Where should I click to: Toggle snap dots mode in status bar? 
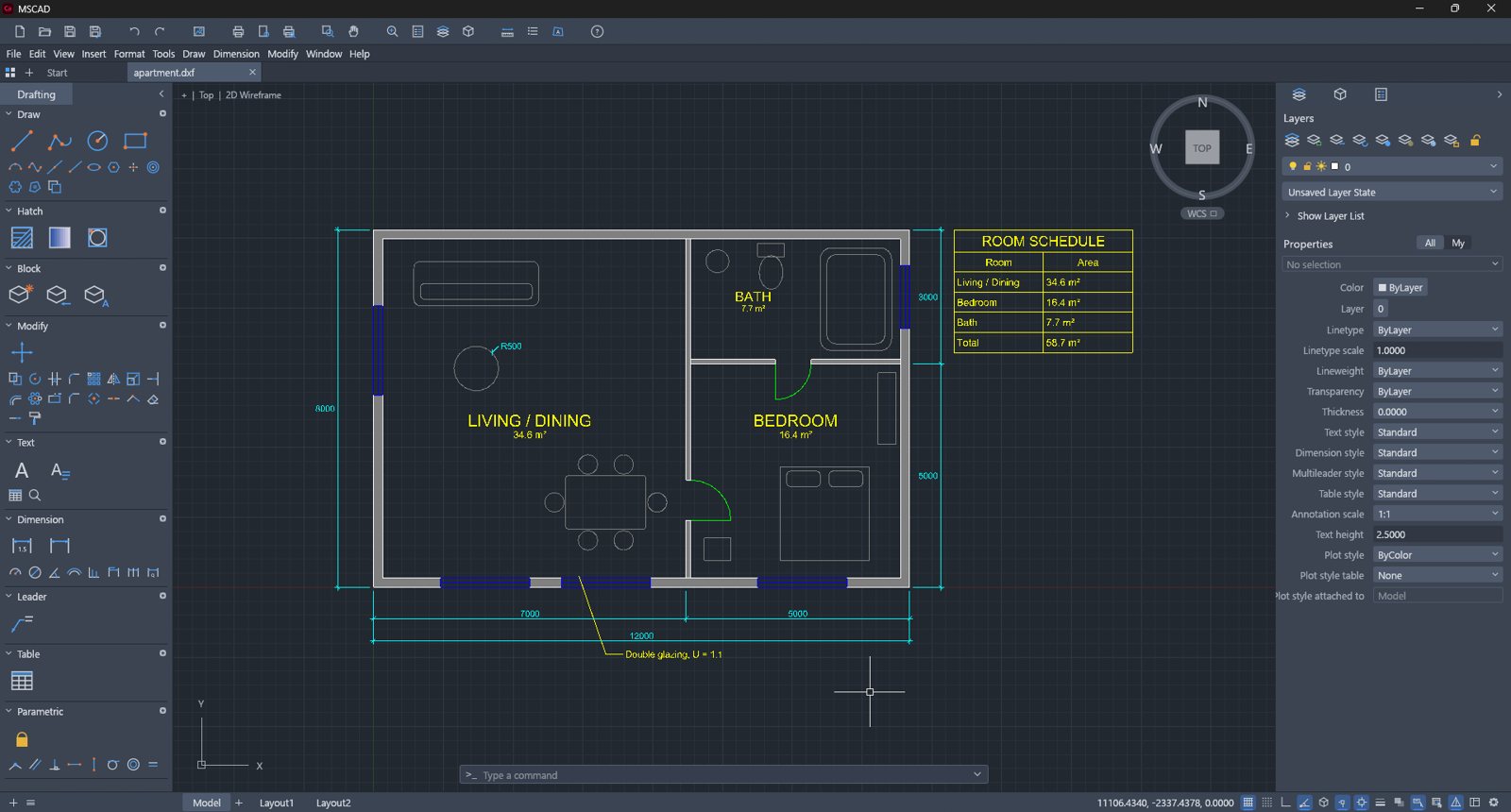point(1266,803)
